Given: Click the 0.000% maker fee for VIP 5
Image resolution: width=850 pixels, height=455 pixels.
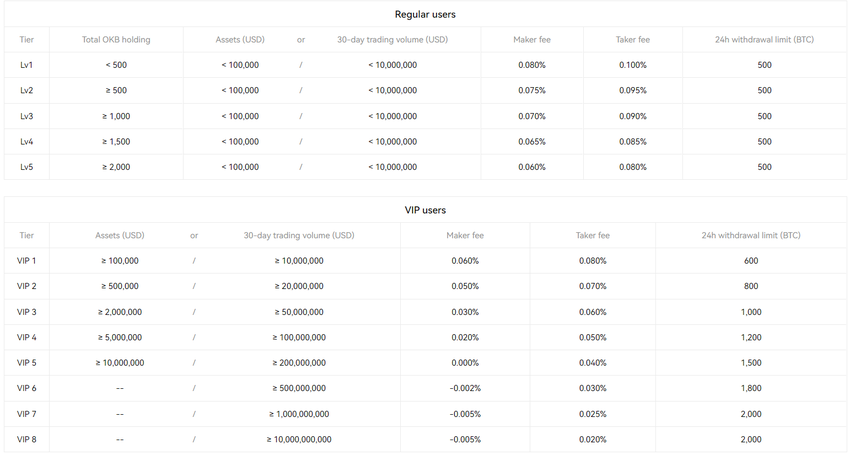Looking at the screenshot, I should point(465,363).
